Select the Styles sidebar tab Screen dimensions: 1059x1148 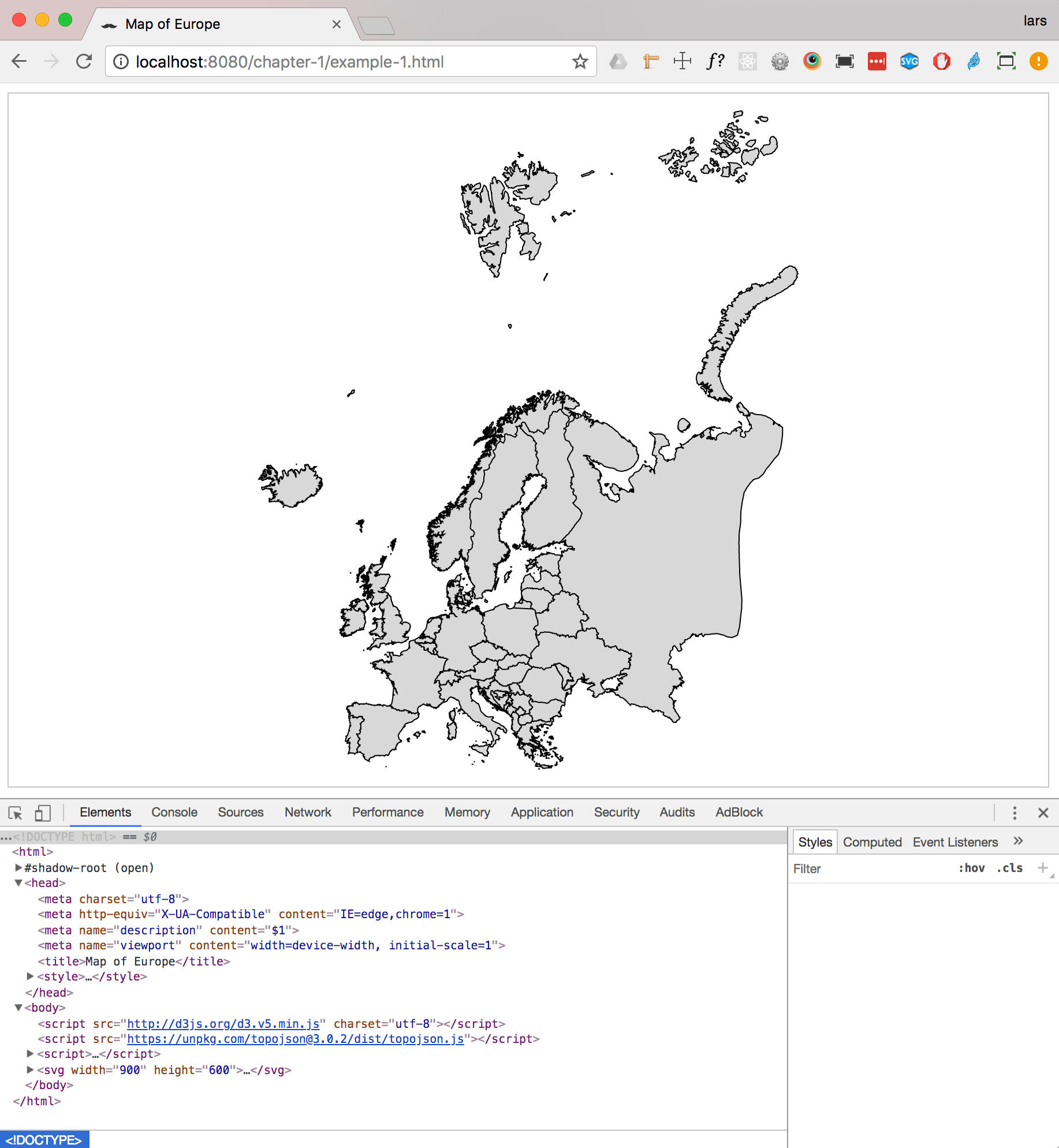[x=815, y=842]
